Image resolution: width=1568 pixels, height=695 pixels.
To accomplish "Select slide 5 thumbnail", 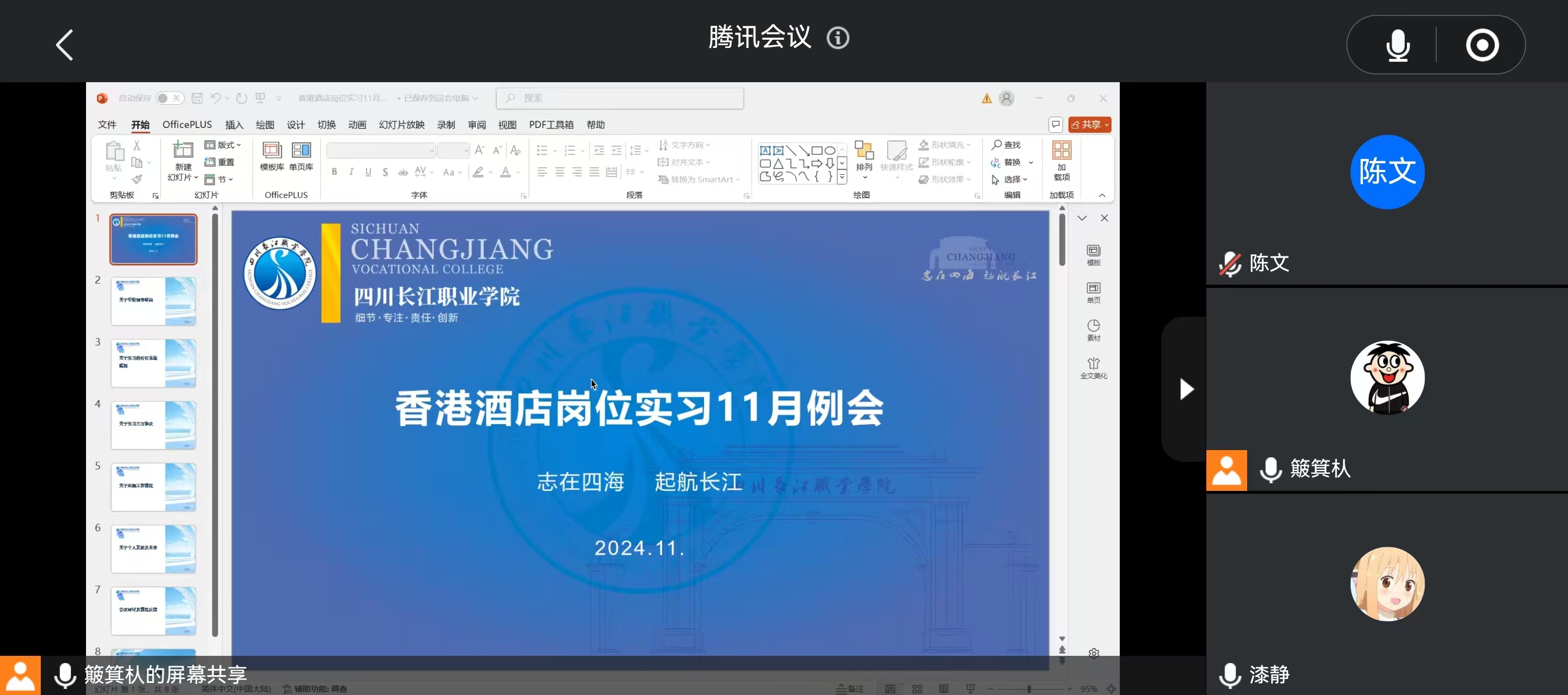I will (153, 487).
